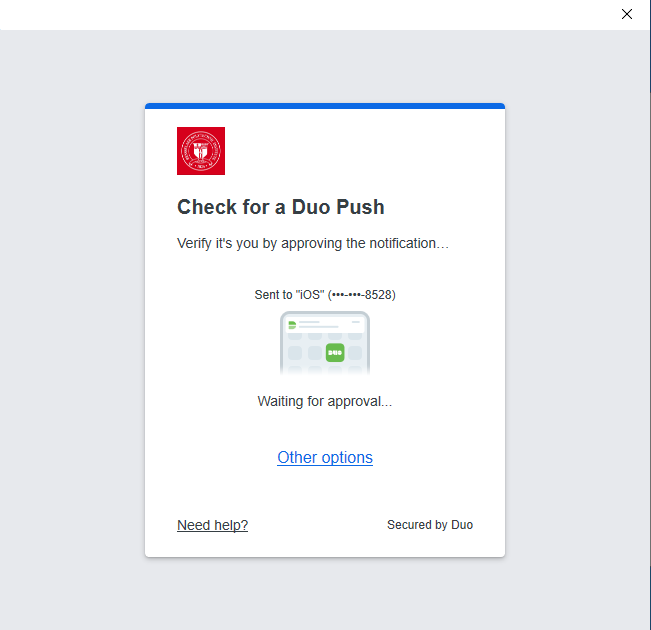The width and height of the screenshot is (651, 630).
Task: Click the red university seal logo
Action: [x=201, y=151]
